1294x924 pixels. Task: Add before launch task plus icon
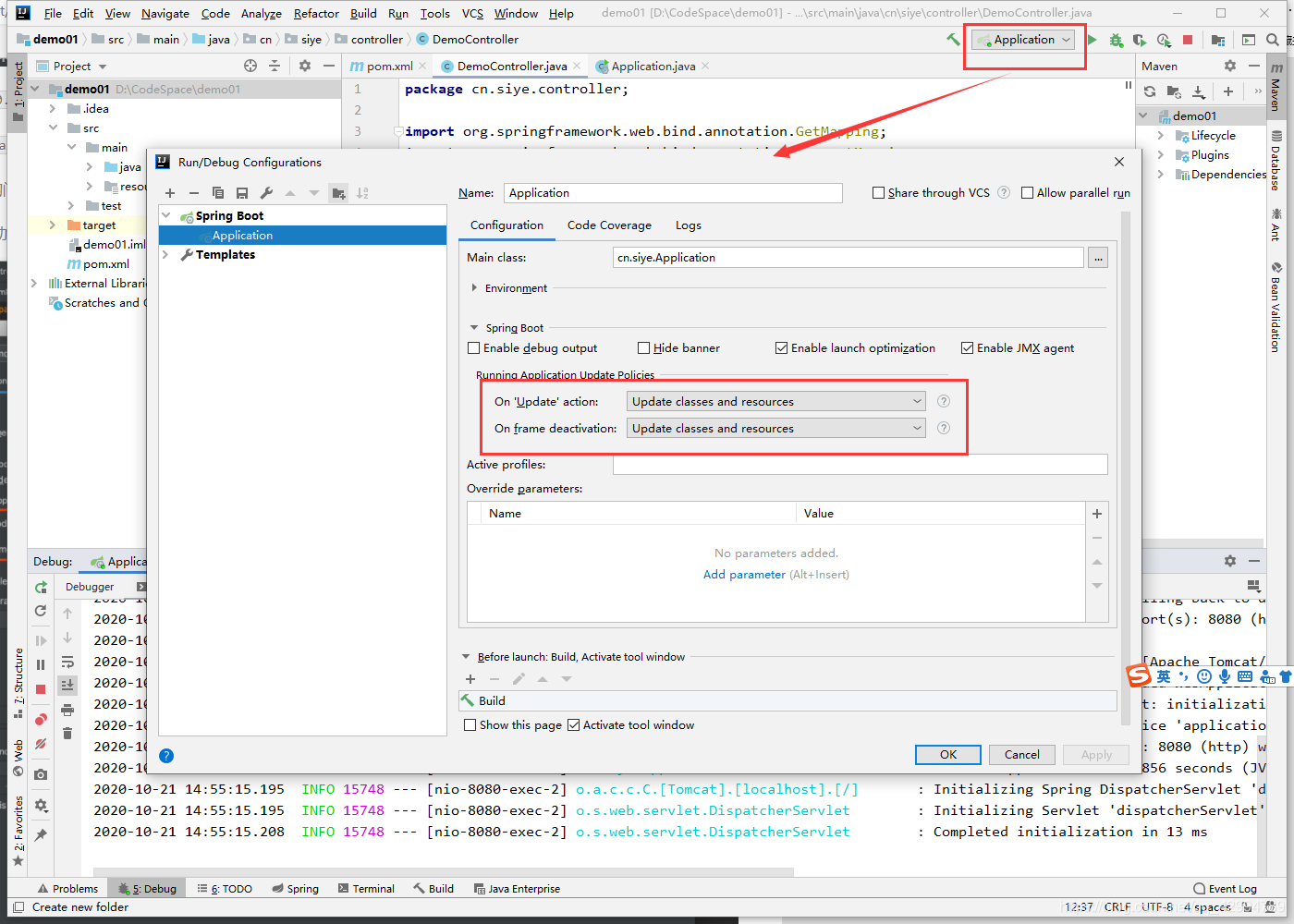coord(470,679)
